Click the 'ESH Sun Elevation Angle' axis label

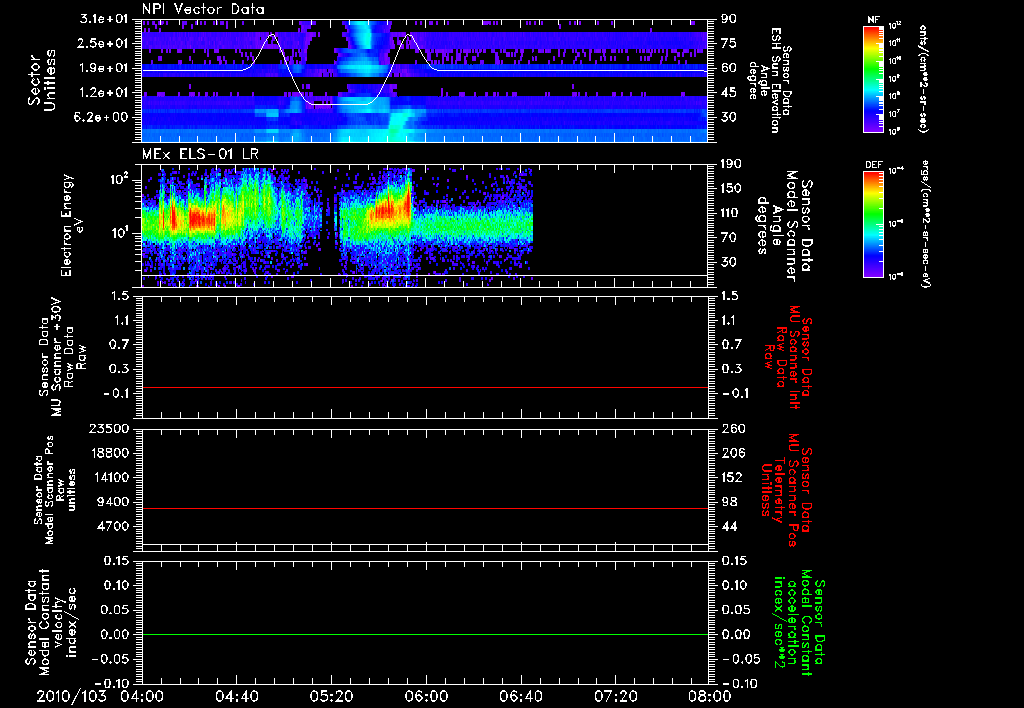click(x=770, y=80)
